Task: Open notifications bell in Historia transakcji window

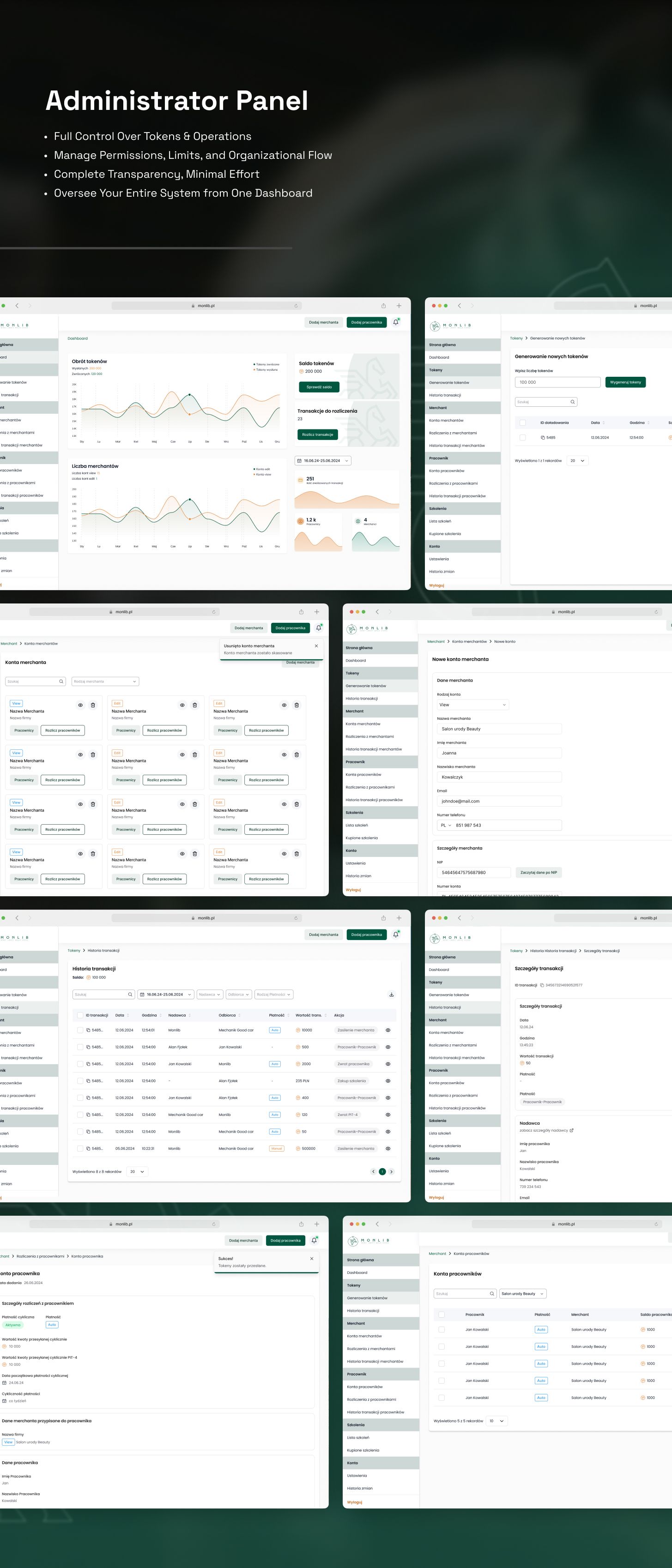Action: (x=396, y=935)
